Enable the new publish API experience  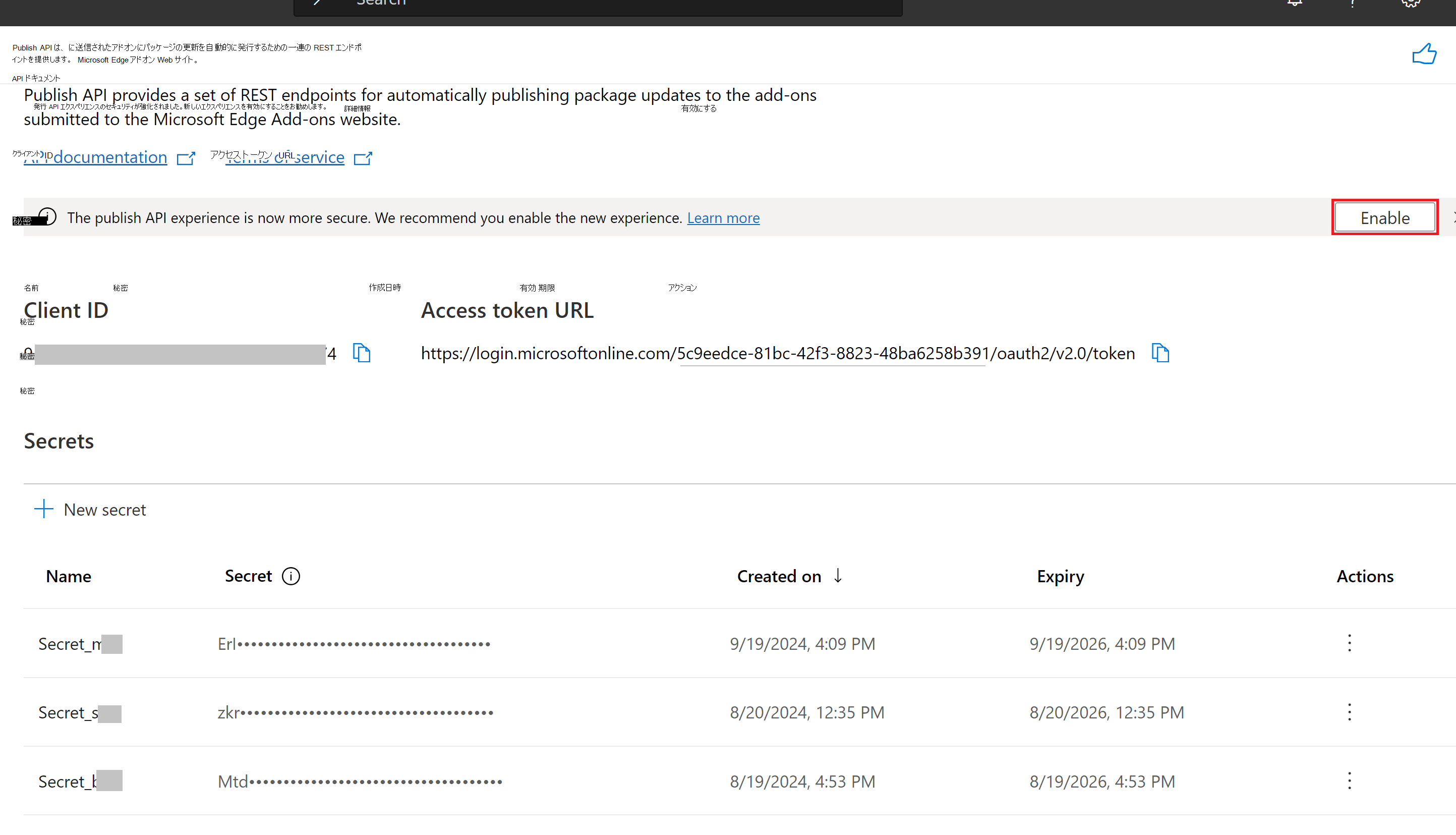coord(1386,217)
